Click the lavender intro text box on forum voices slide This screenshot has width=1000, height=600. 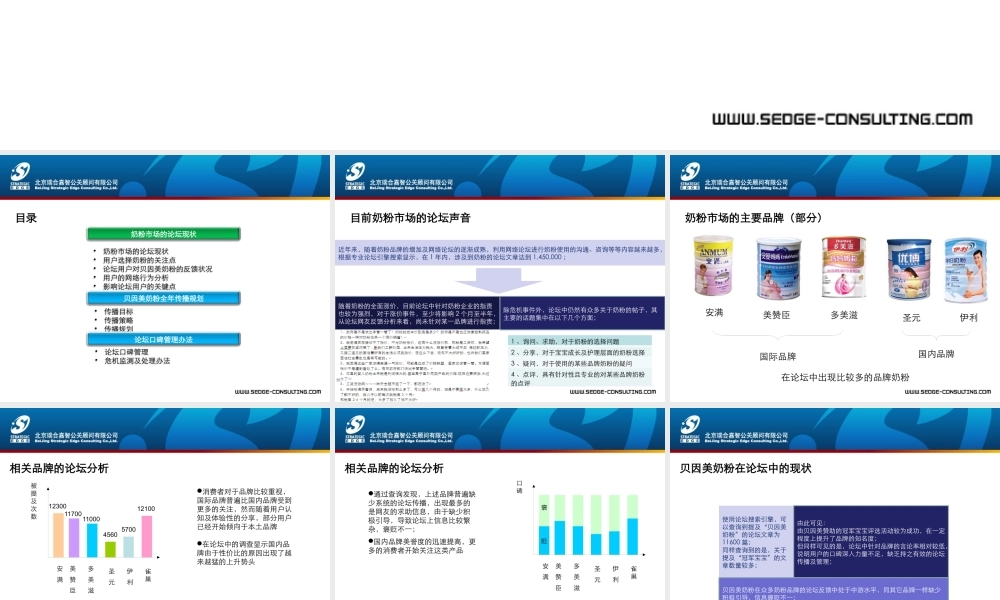pyautogui.click(x=500, y=253)
